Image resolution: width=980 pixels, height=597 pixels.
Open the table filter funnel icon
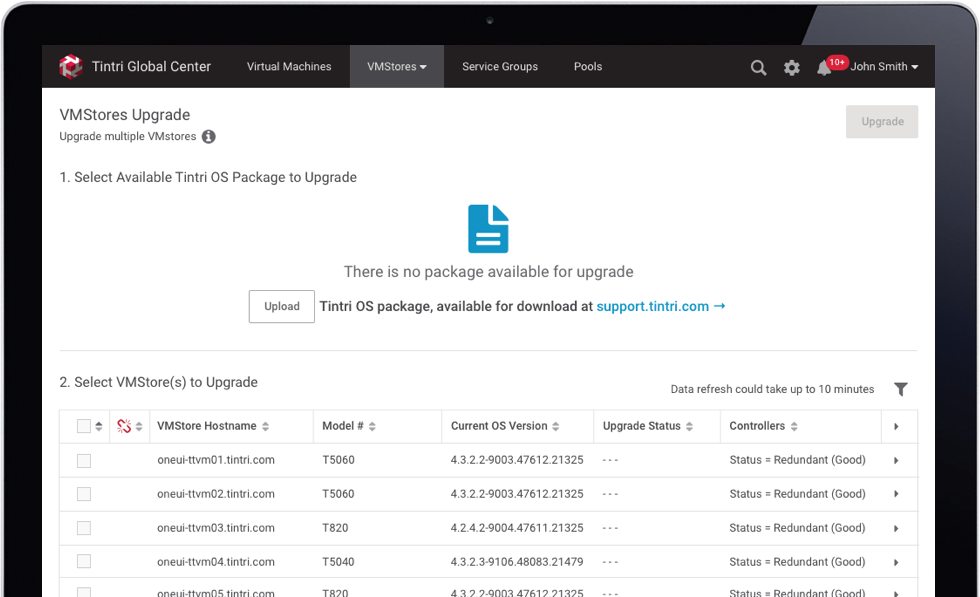click(x=901, y=389)
